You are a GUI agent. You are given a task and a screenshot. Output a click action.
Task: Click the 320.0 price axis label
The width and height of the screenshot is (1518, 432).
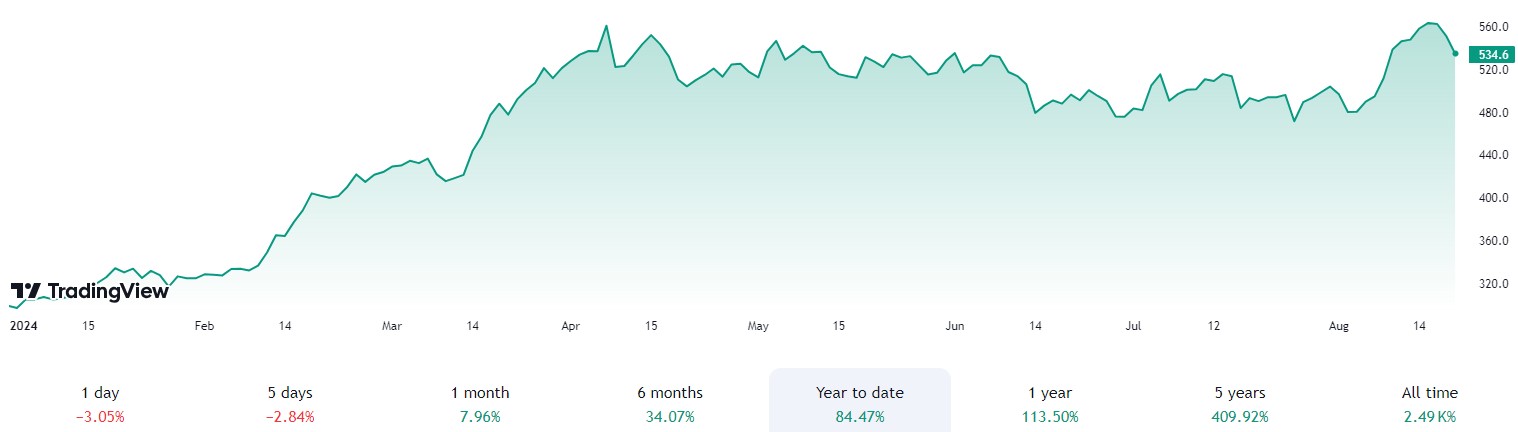click(x=1492, y=284)
